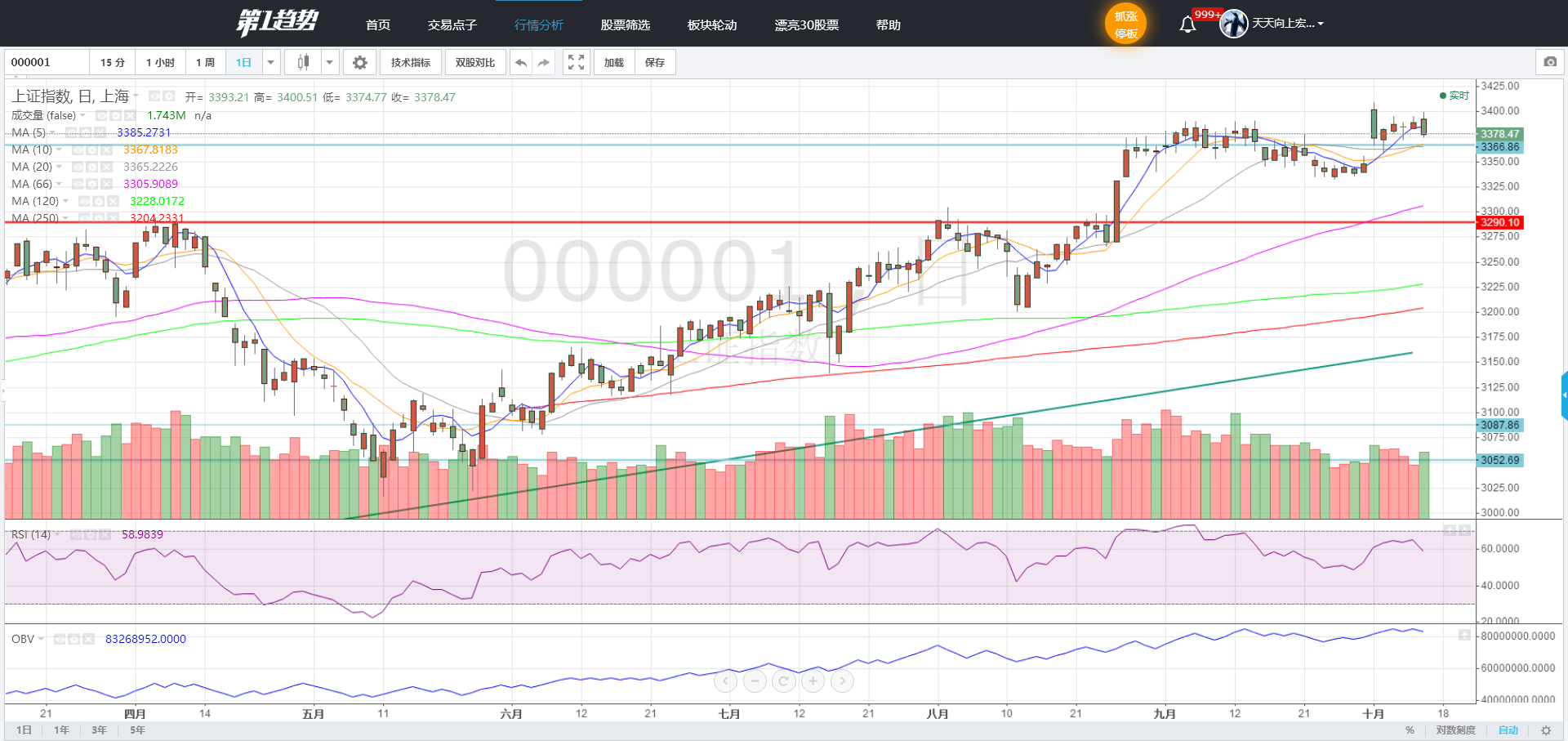Viewport: 1568px width, 741px height.
Task: Expand the 成交量 (false) legend dropdown
Action: coord(82,115)
